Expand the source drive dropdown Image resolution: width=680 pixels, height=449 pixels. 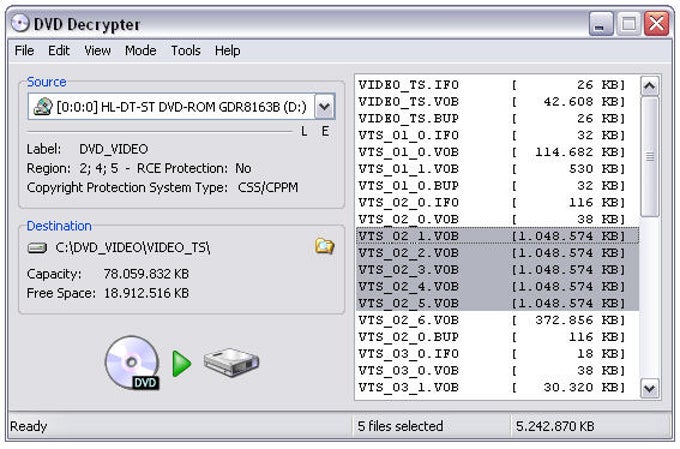(x=324, y=106)
